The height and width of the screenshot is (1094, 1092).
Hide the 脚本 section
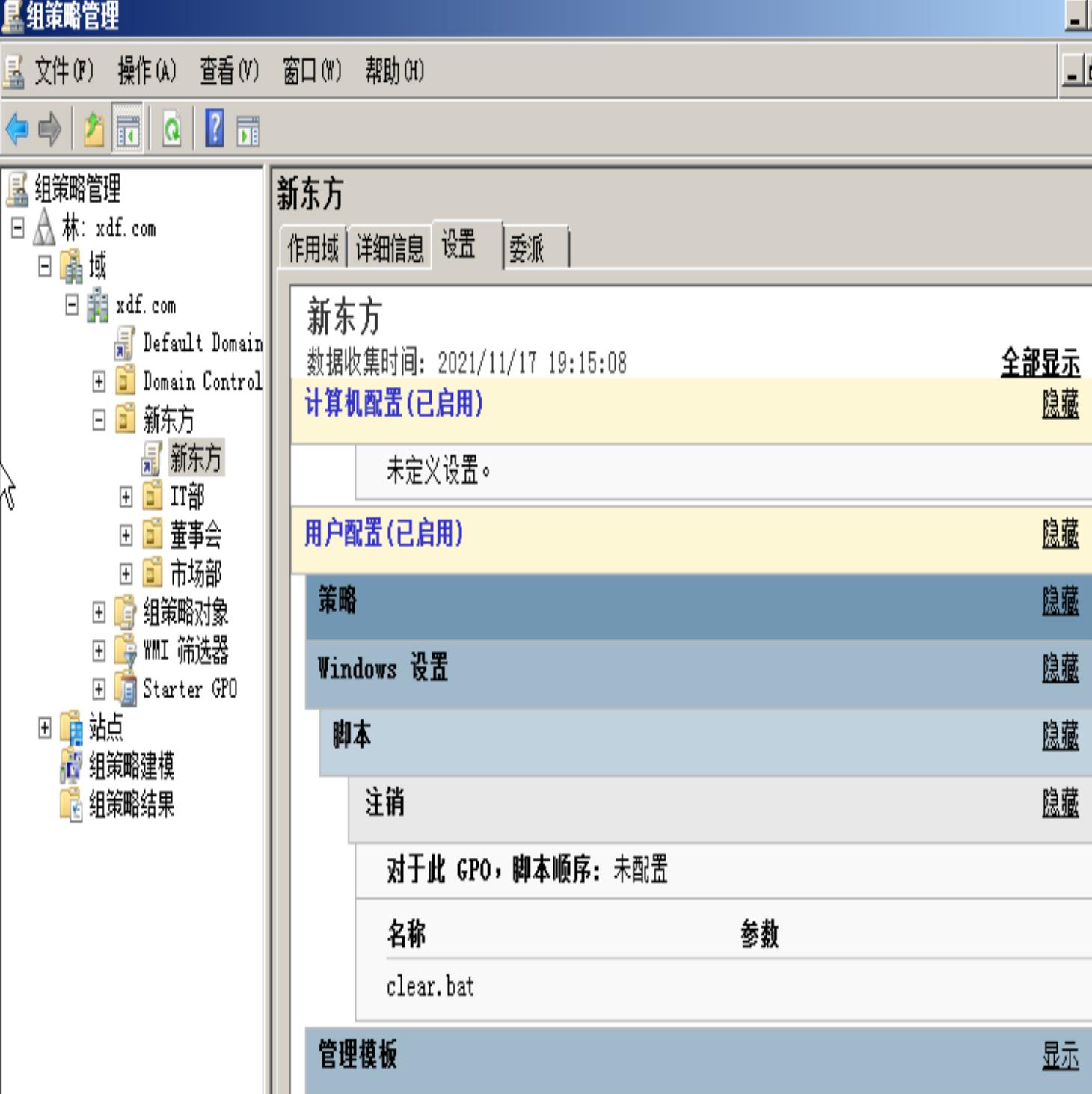[1061, 735]
